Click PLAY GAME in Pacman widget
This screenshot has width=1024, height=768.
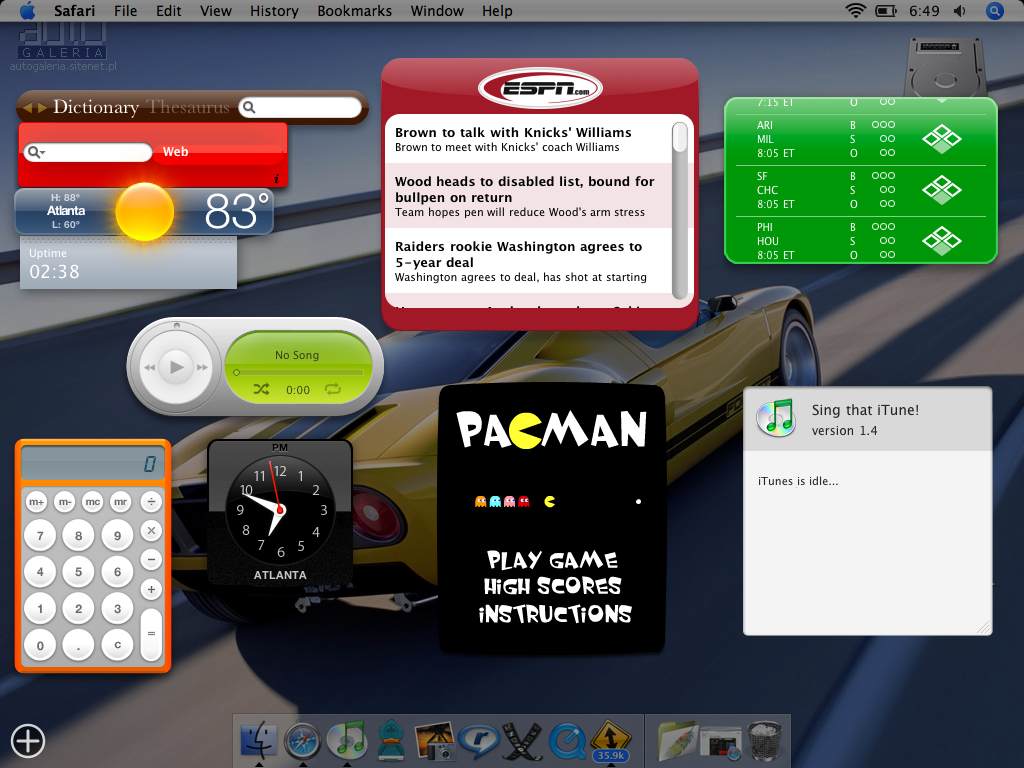552,560
